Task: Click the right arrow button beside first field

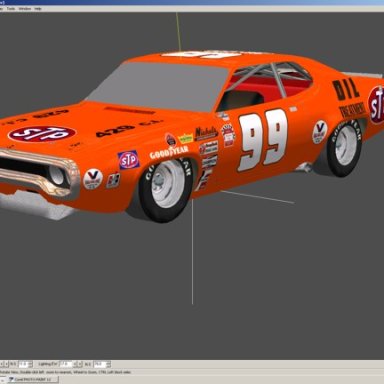Action: [7, 364]
